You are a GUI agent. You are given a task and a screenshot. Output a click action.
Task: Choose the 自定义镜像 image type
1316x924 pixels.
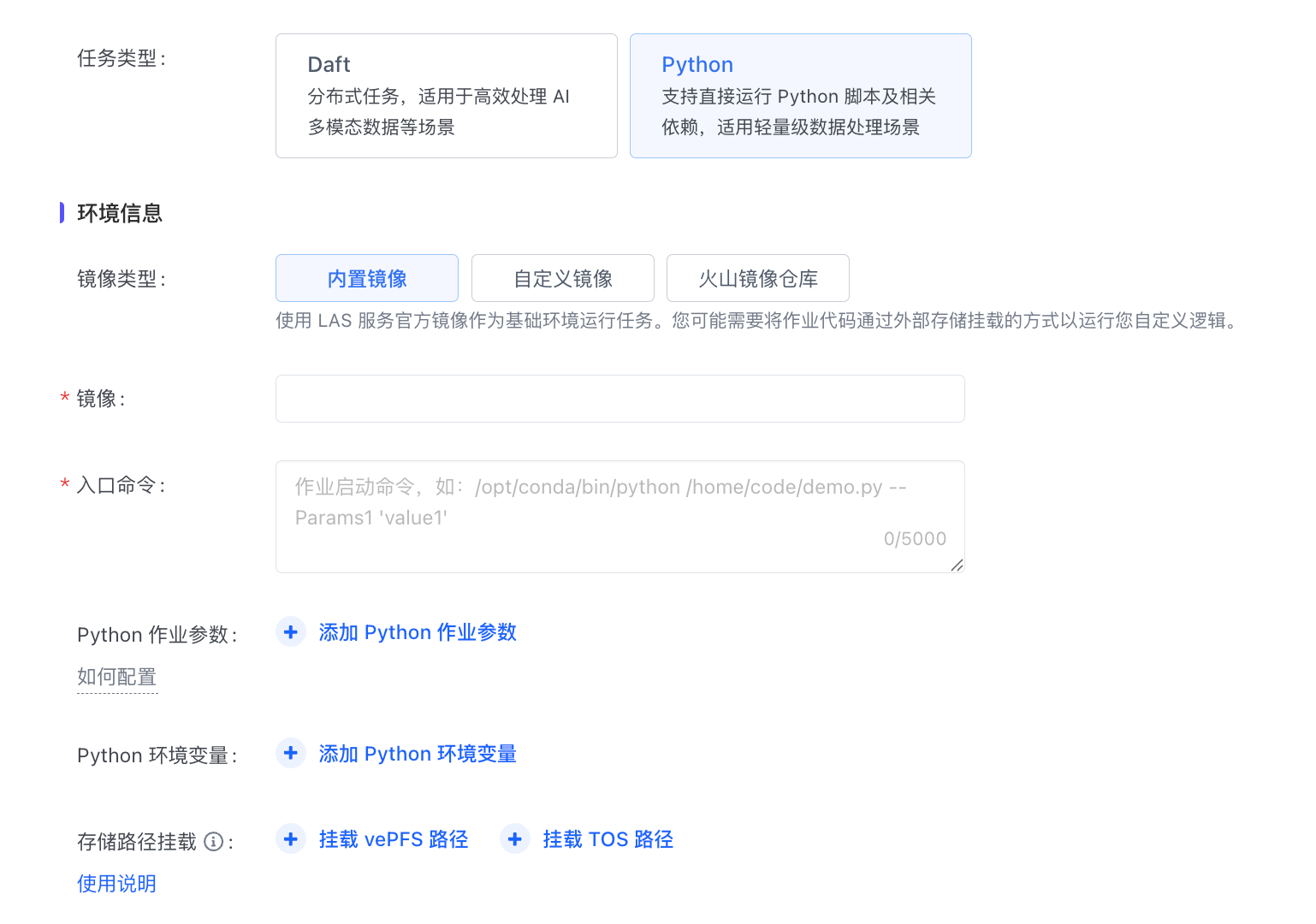pos(563,278)
